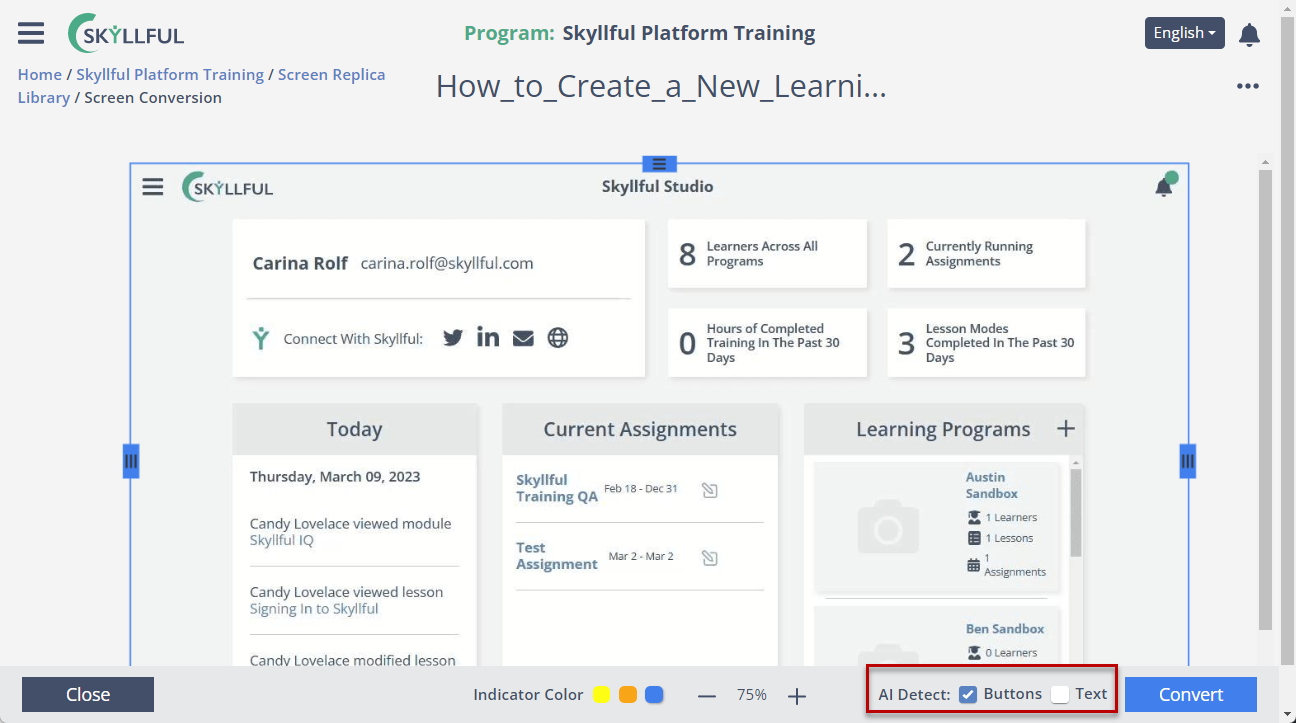
Task: Open the Skyllful IQ module link
Action: pos(281,541)
